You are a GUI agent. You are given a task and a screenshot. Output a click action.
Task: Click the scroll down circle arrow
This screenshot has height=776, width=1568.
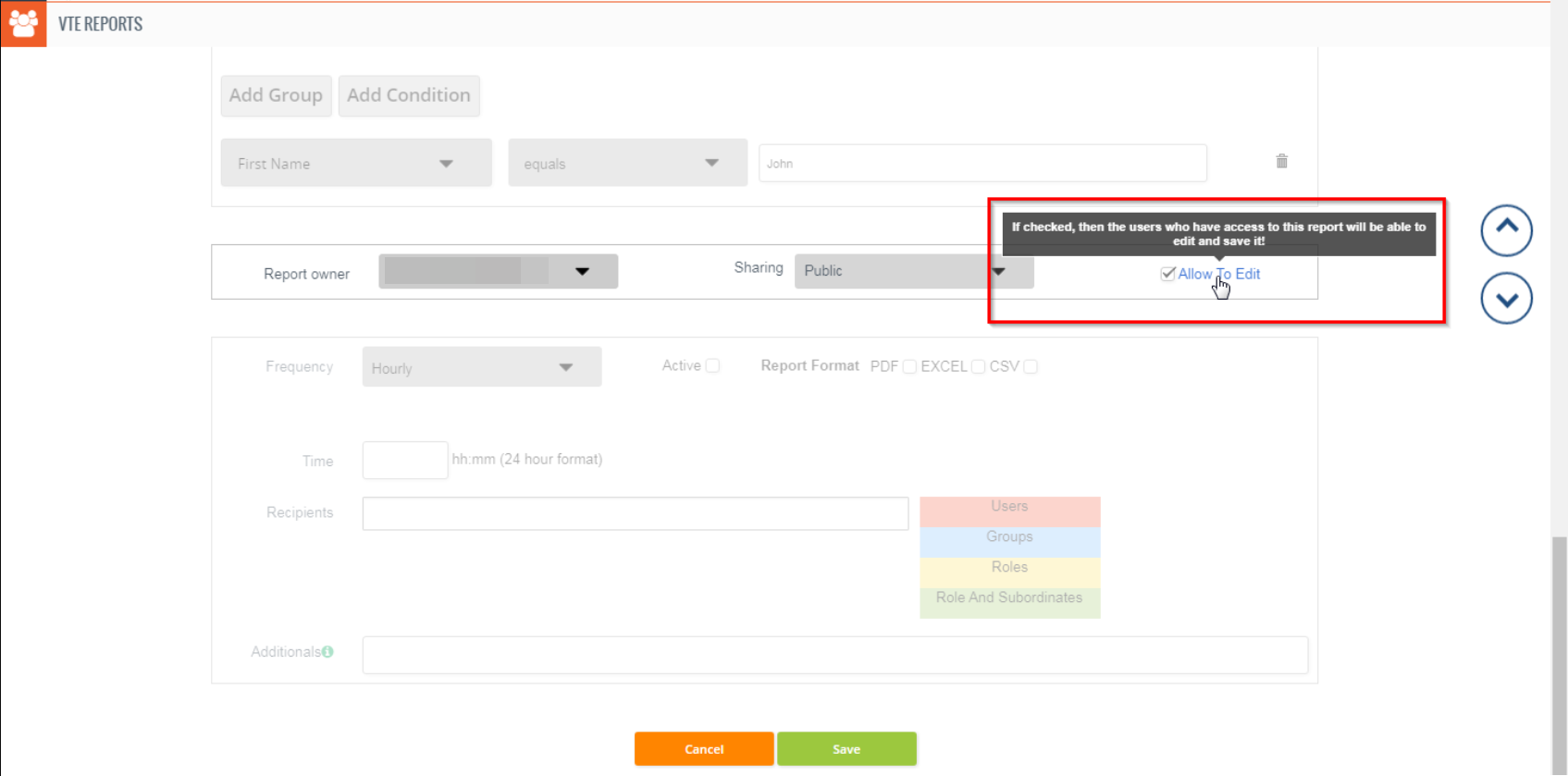[x=1506, y=298]
